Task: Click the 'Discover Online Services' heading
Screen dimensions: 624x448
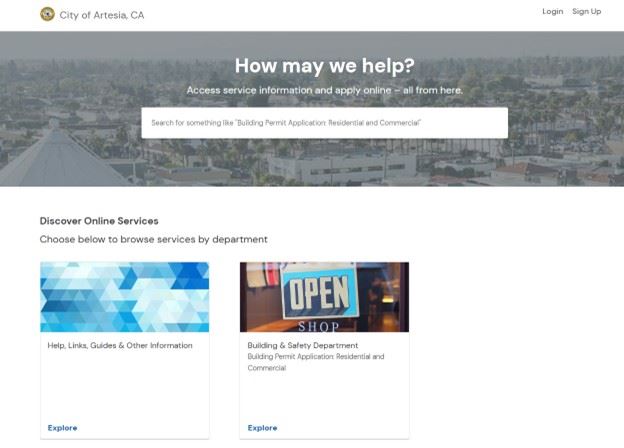Action: [99, 221]
